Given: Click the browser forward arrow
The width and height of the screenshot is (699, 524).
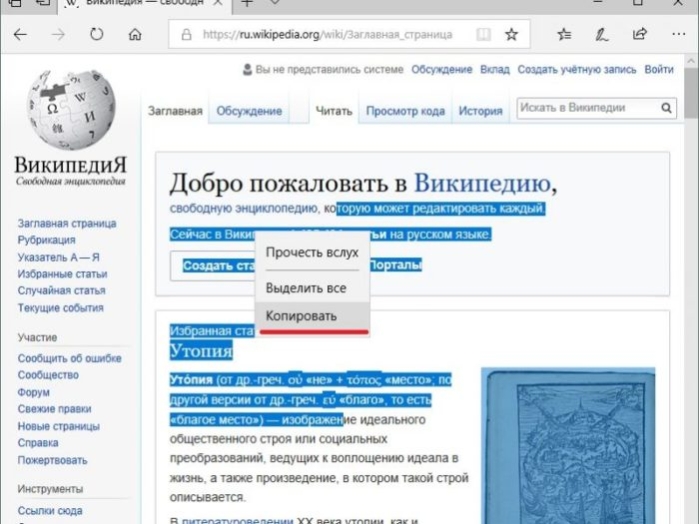Looking at the screenshot, I should click(58, 34).
